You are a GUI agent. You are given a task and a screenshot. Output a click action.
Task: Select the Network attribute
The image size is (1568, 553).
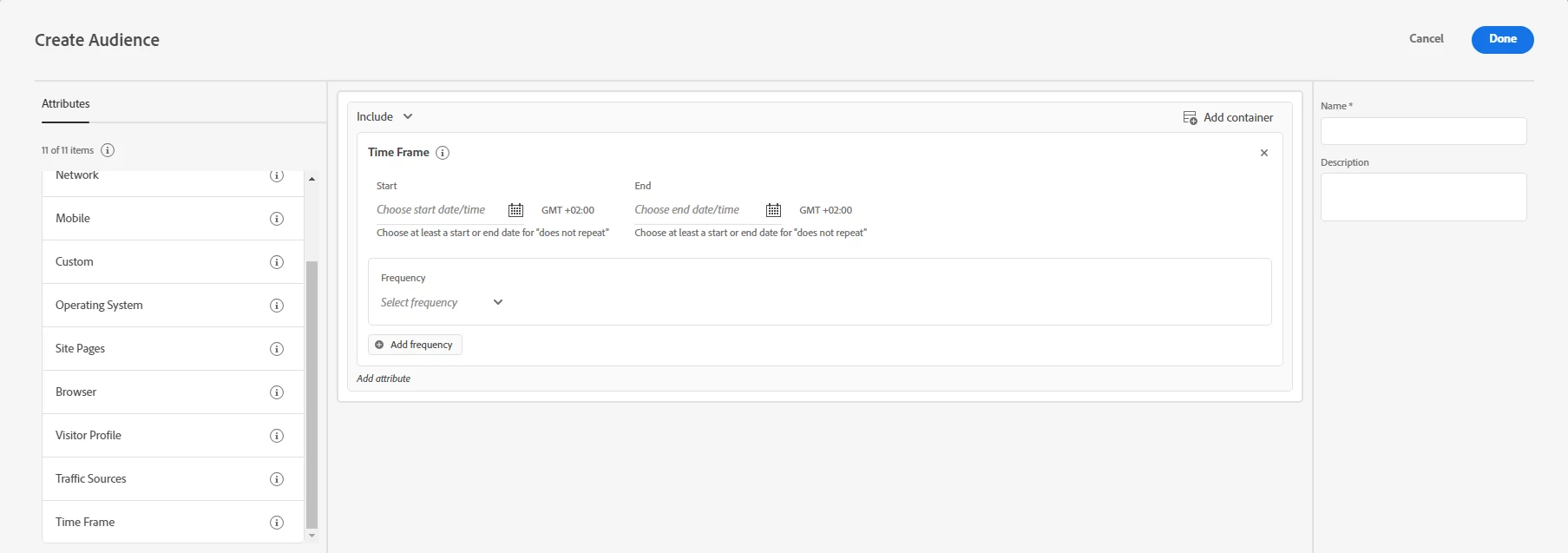click(x=173, y=183)
